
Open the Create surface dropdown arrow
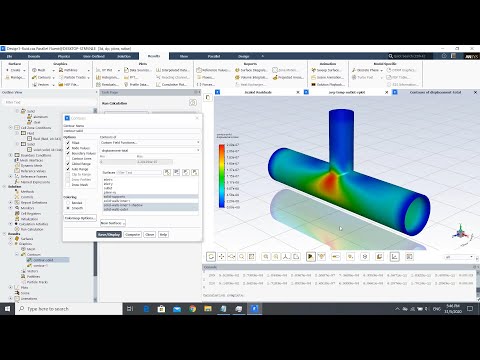tap(24, 70)
